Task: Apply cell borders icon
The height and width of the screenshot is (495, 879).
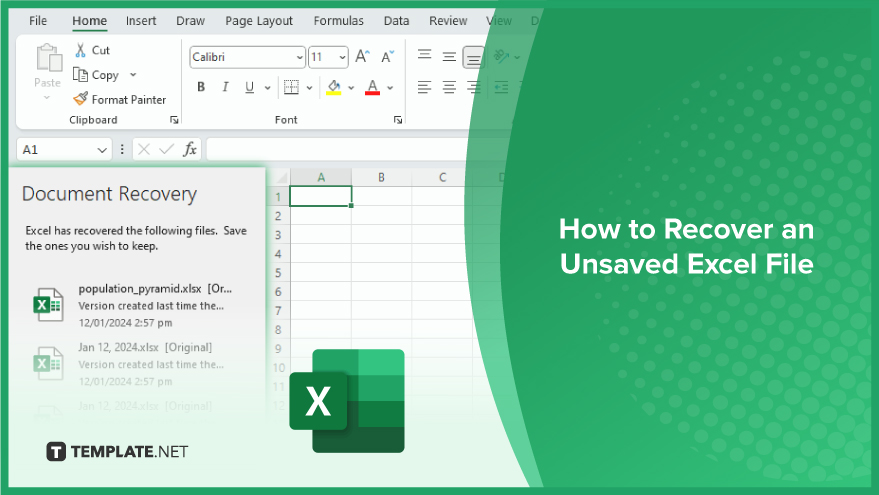Action: [291, 87]
